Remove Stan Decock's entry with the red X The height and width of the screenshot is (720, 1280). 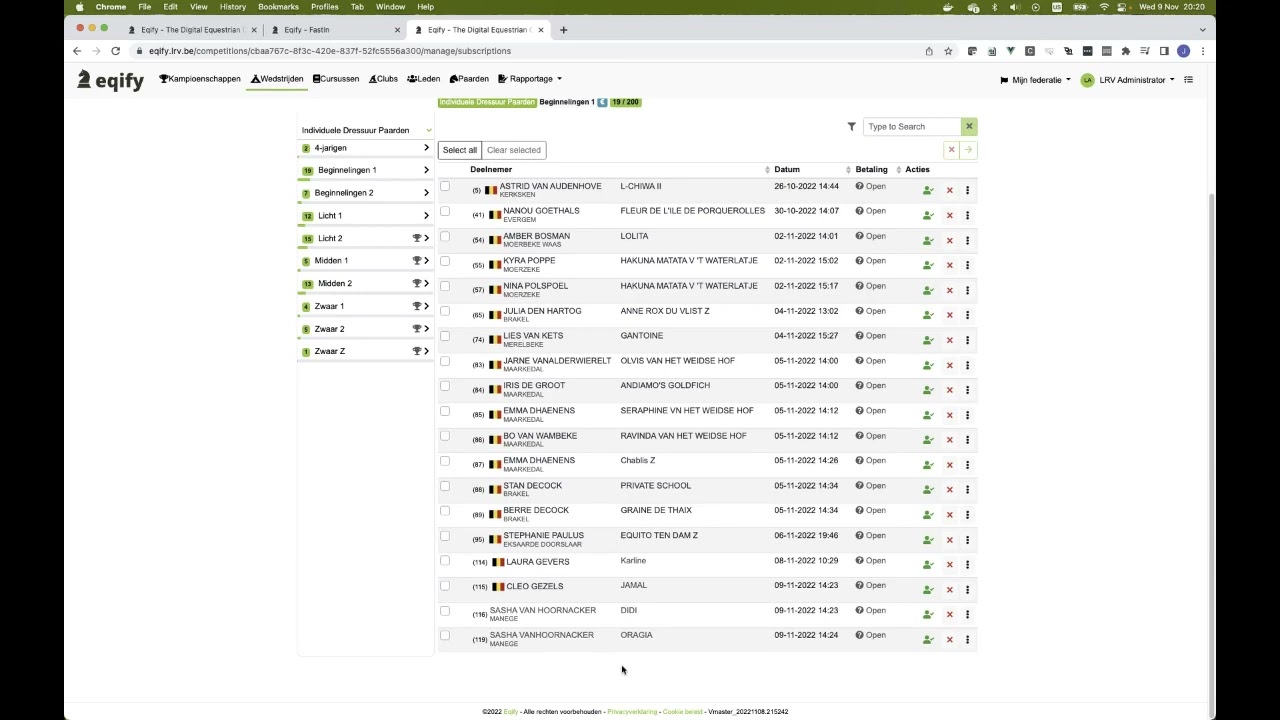point(950,490)
